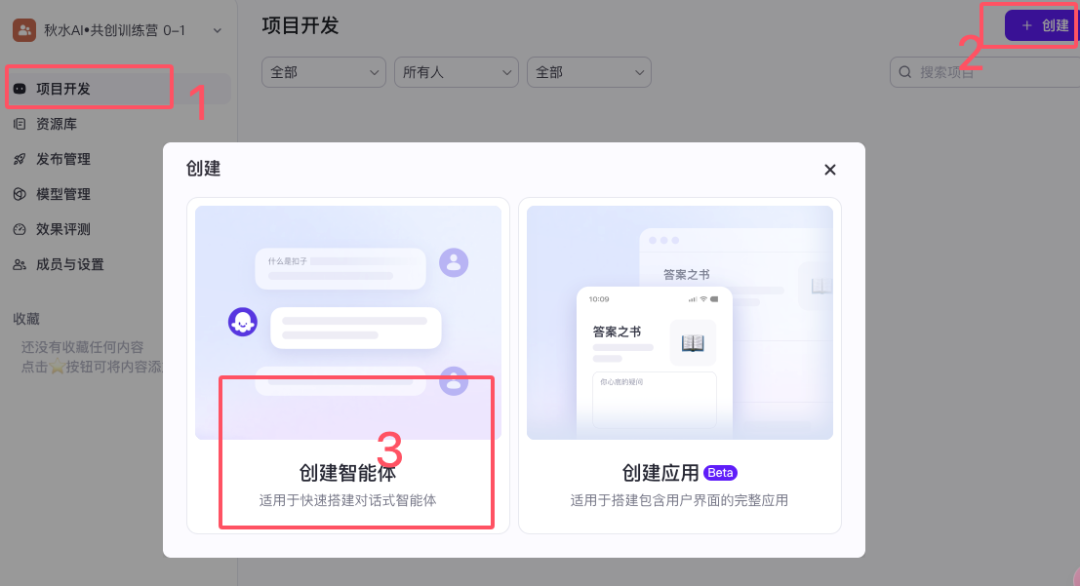Click the 效果评测 gauge icon
The height and width of the screenshot is (586, 1080).
19,229
